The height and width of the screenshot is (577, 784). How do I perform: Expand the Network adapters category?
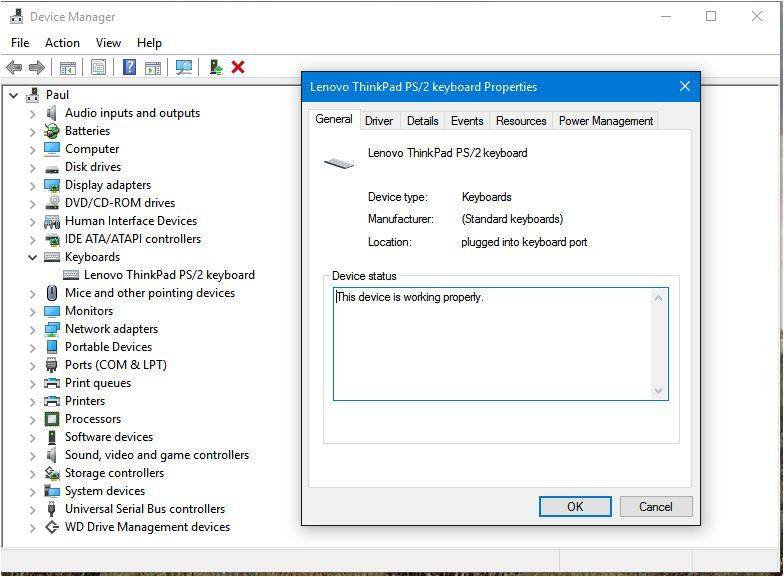(32, 329)
